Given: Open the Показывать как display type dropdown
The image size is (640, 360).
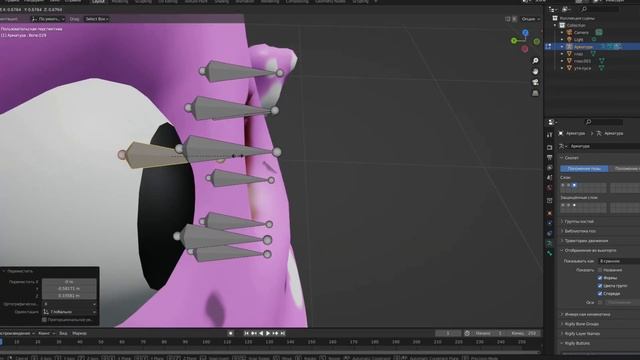Looking at the screenshot, I should [619, 261].
